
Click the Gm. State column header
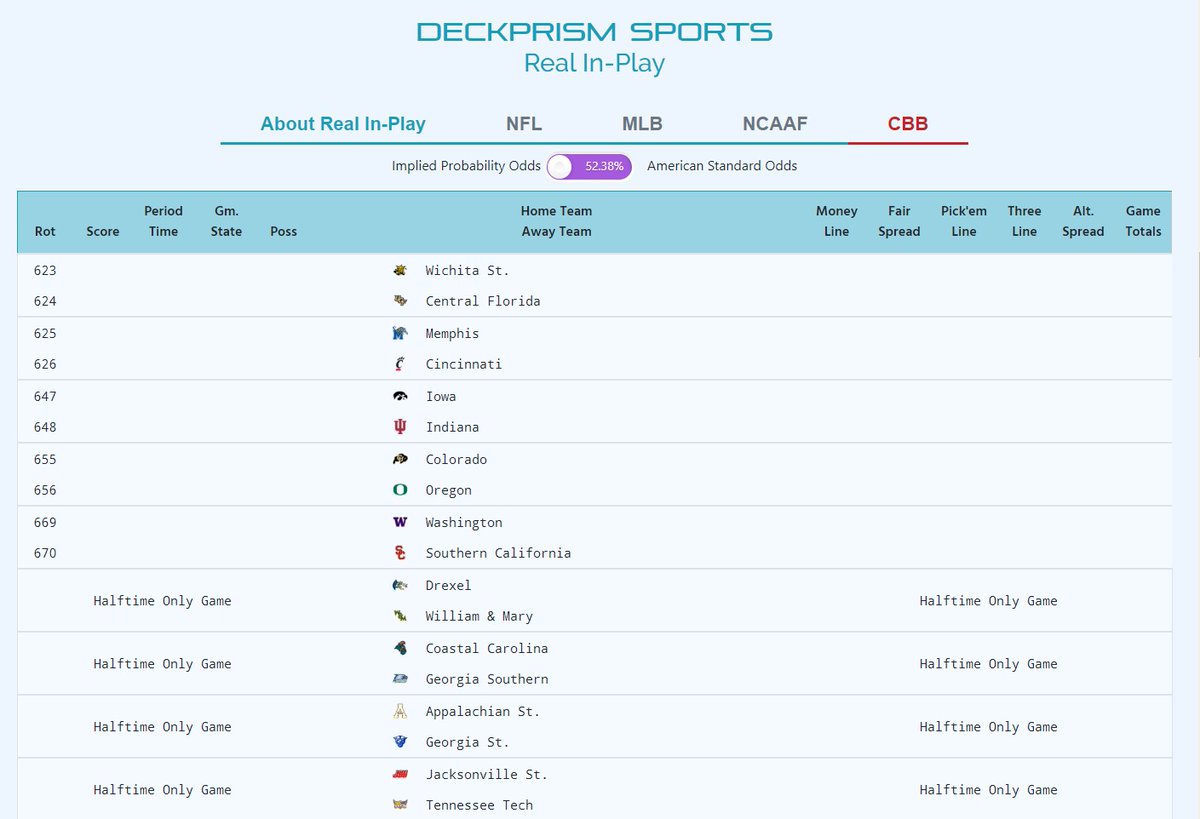[226, 221]
